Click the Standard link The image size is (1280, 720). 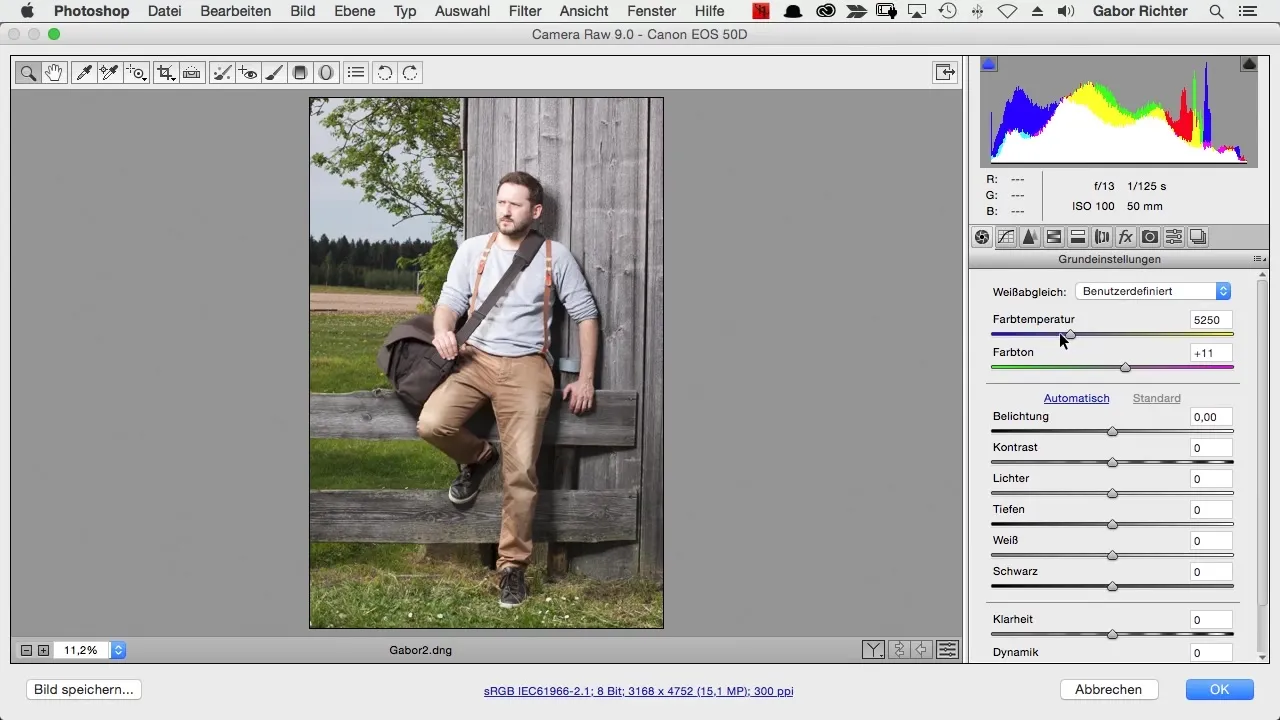pyautogui.click(x=1157, y=398)
